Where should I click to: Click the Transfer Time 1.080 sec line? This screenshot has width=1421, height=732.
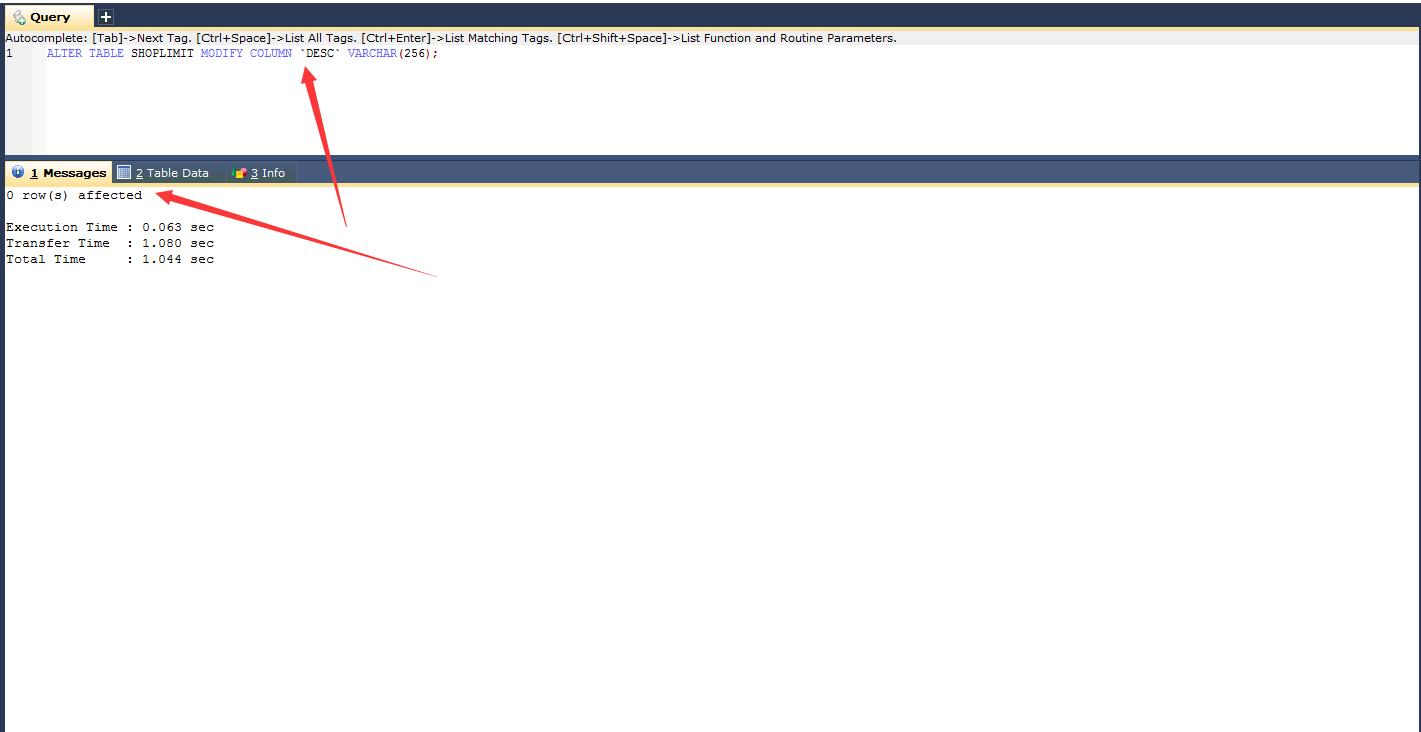click(110, 243)
